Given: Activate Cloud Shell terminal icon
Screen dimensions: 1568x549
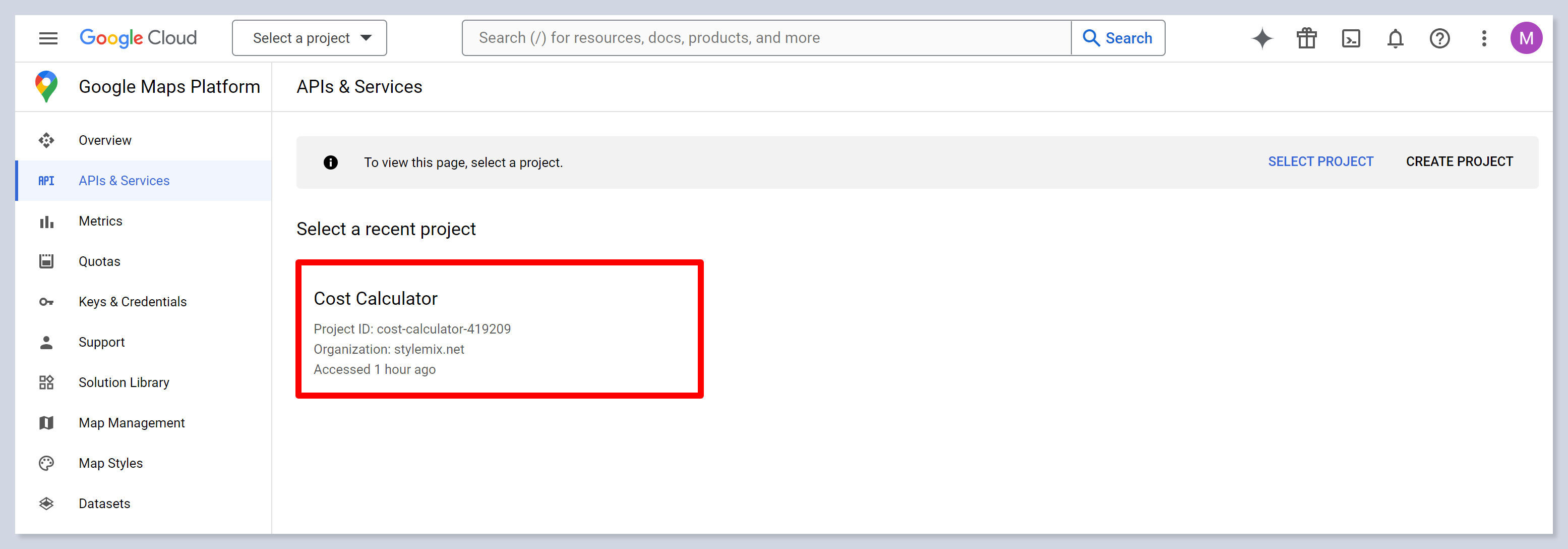Looking at the screenshot, I should coord(1351,38).
